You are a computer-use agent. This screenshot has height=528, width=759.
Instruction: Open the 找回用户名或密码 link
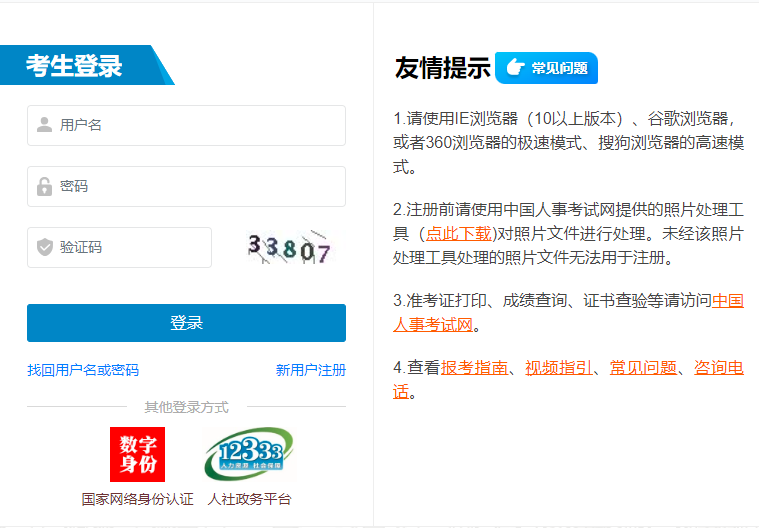(x=83, y=370)
